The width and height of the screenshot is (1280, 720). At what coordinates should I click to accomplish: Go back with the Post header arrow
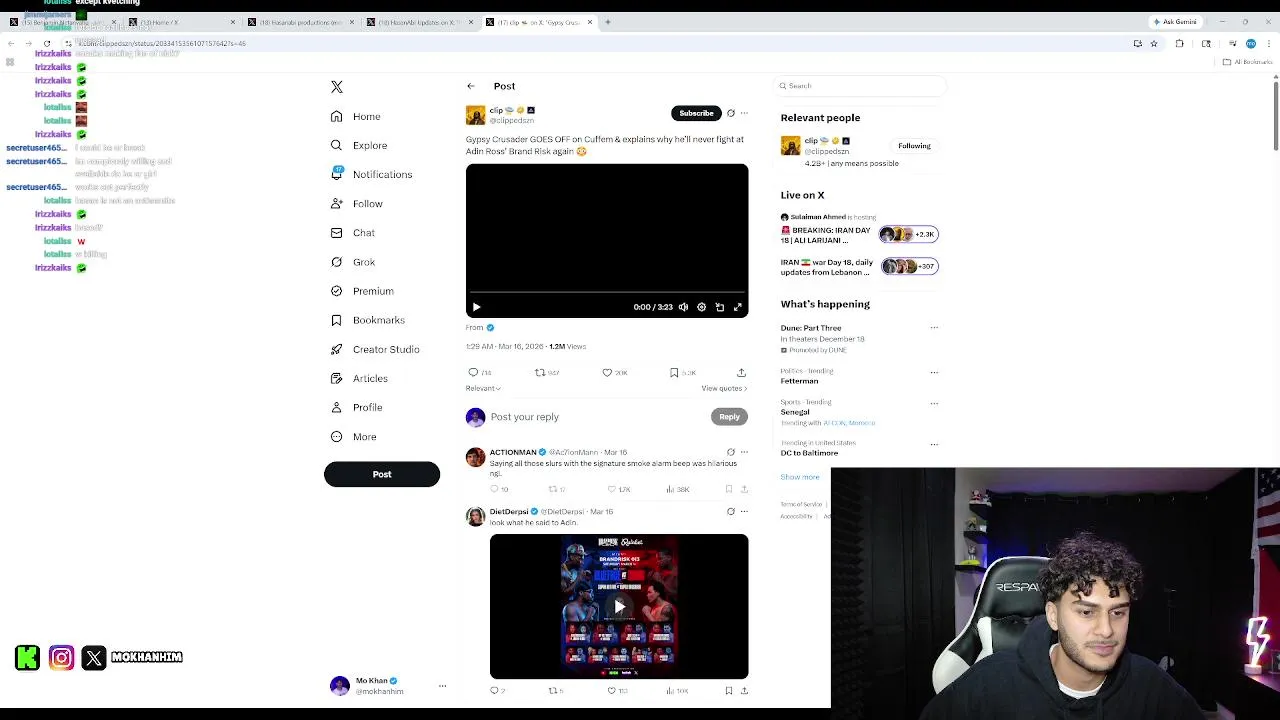(x=471, y=86)
